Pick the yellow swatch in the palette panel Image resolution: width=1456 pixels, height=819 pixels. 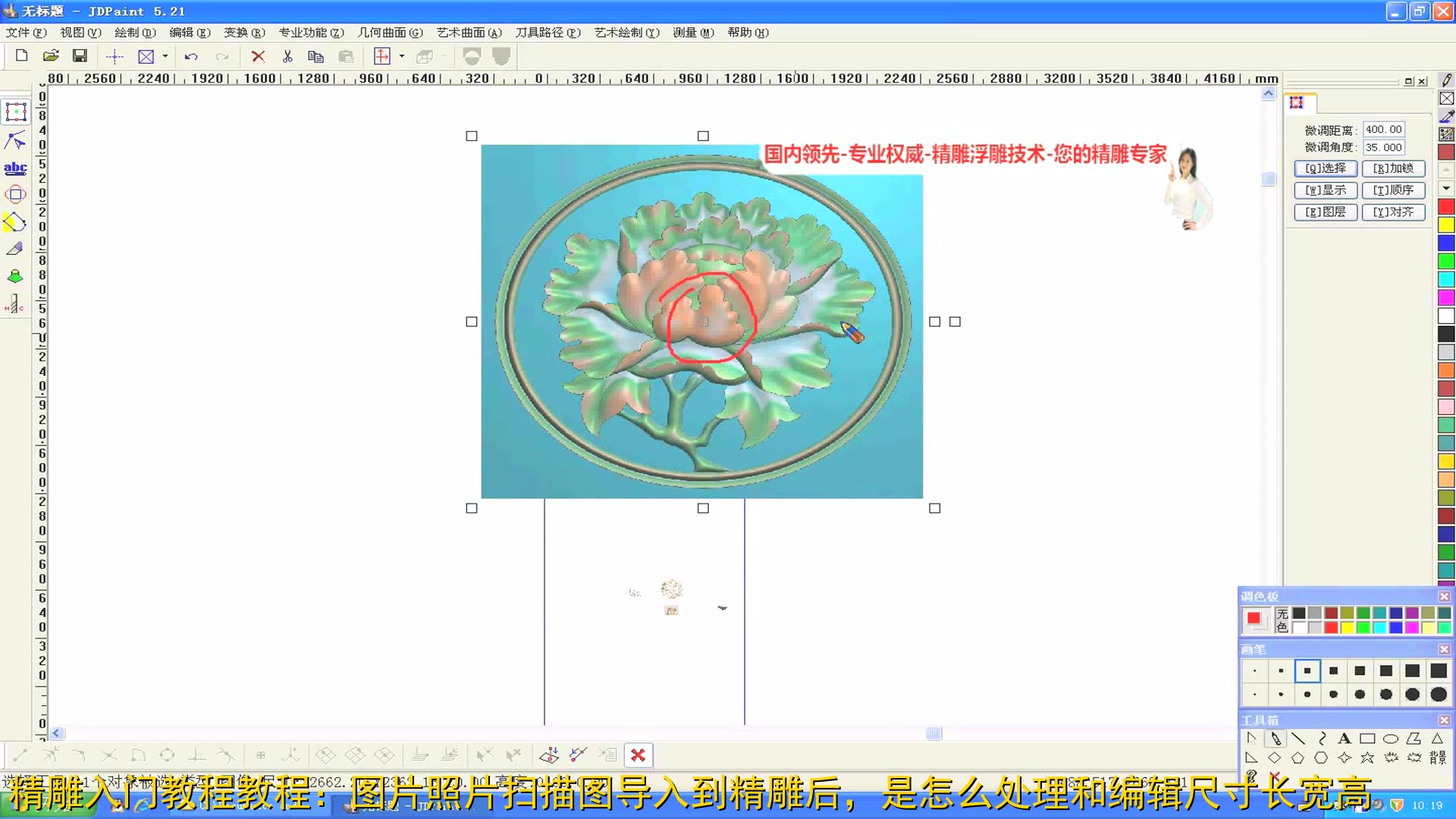[x=1347, y=628]
